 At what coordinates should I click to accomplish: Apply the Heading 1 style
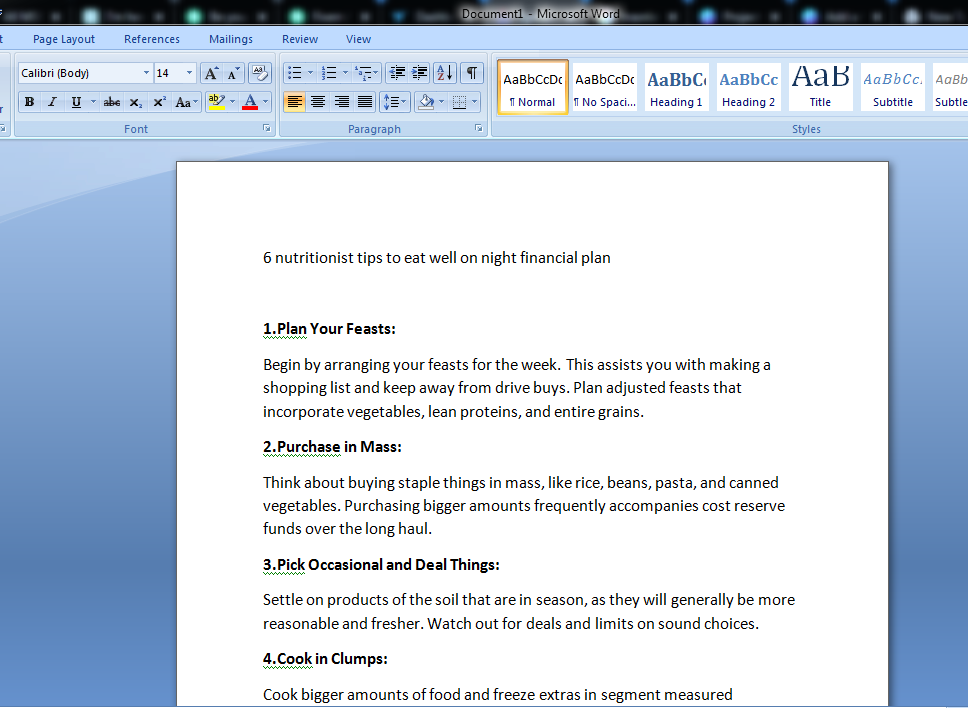(x=676, y=87)
